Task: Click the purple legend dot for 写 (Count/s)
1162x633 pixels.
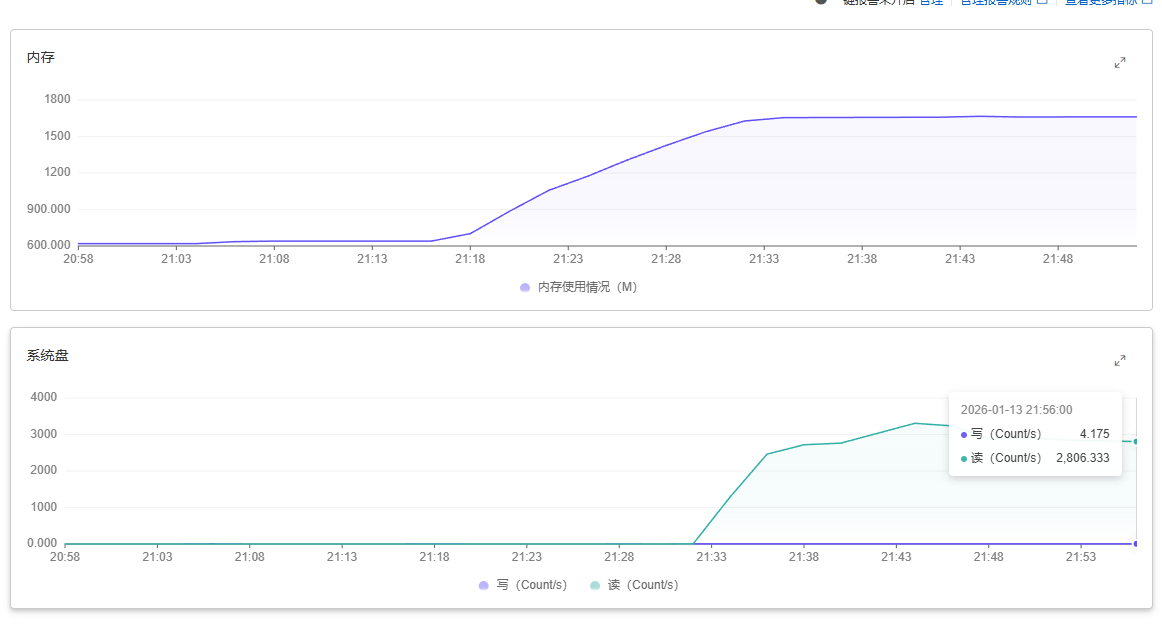Action: click(x=483, y=585)
